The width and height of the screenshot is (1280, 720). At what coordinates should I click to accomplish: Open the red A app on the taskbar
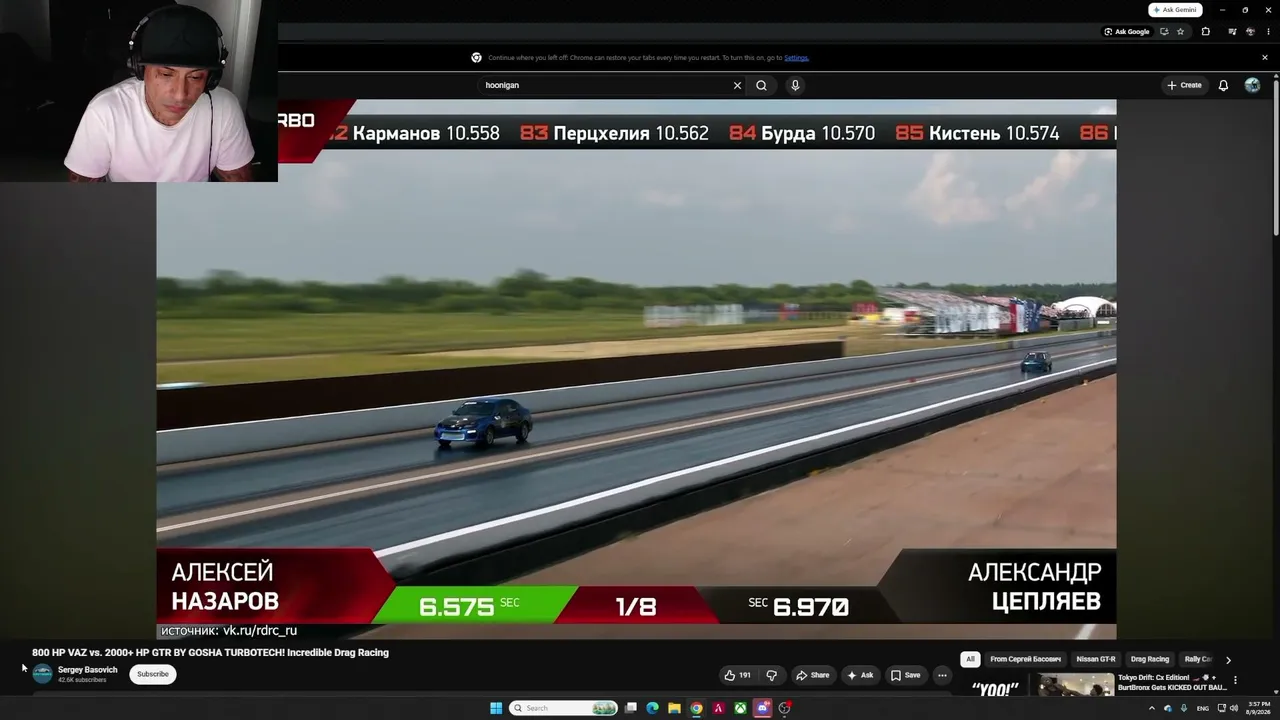tap(719, 708)
